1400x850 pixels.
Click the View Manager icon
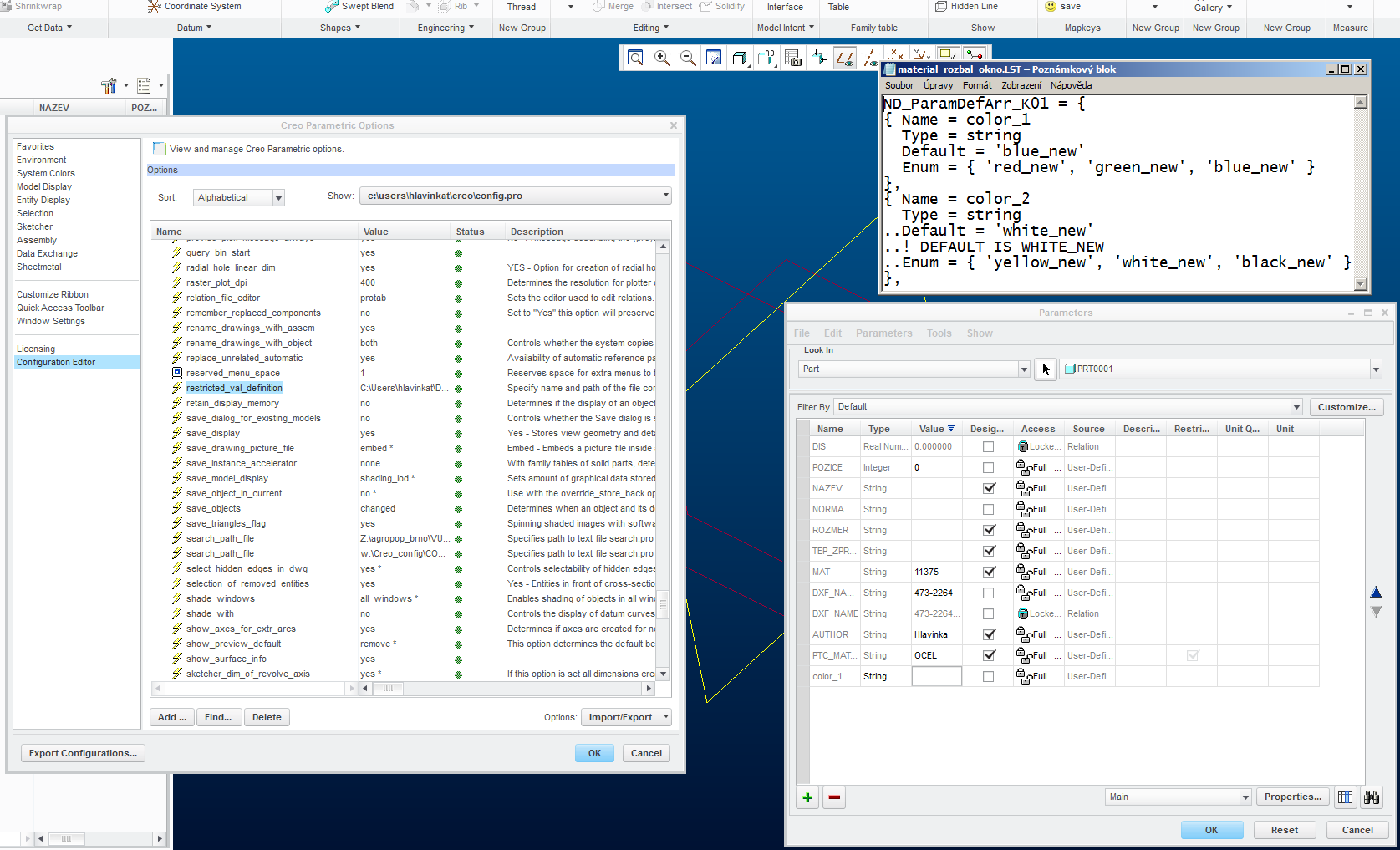793,58
